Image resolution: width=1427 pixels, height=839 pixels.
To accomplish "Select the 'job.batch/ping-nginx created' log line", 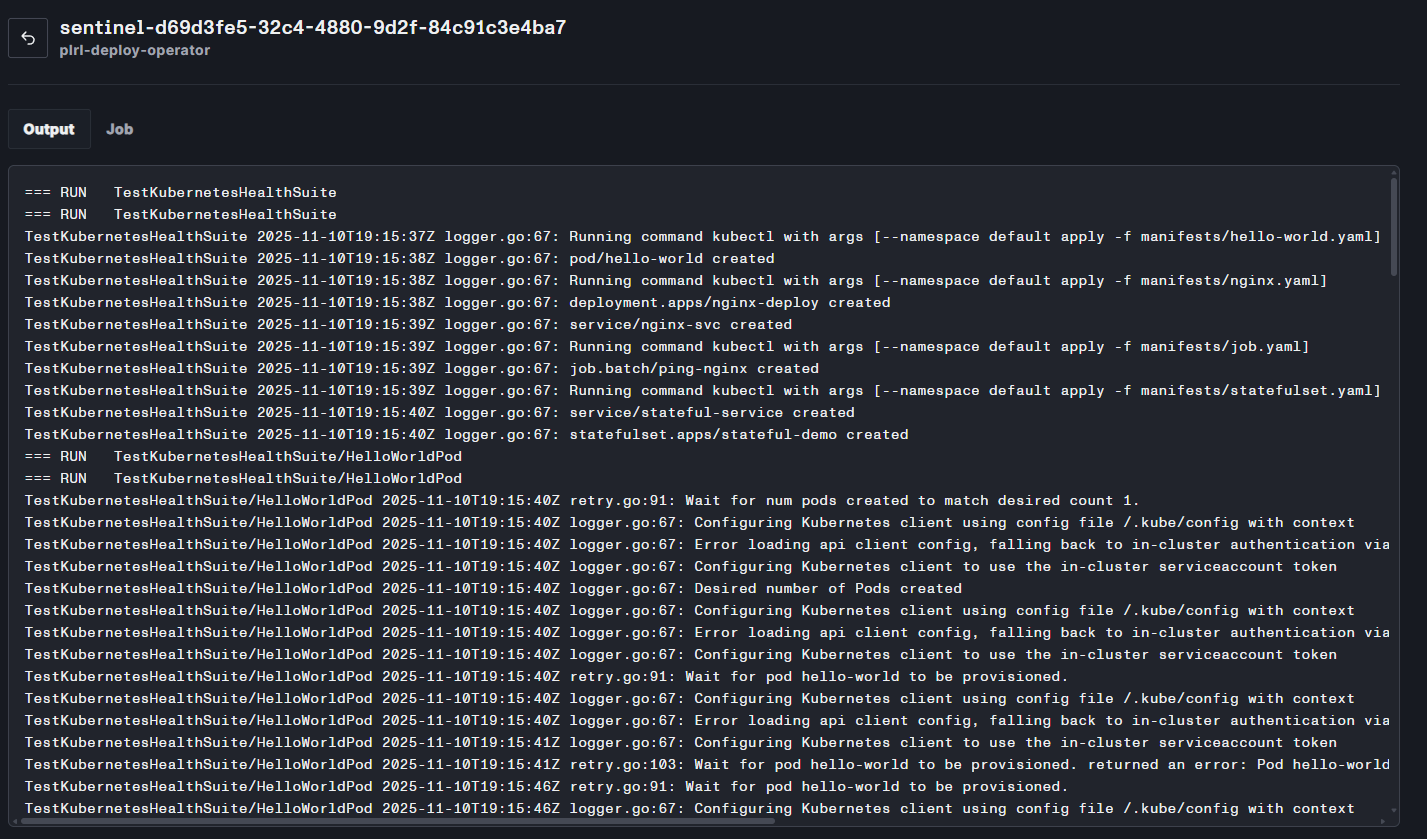I will click(422, 368).
